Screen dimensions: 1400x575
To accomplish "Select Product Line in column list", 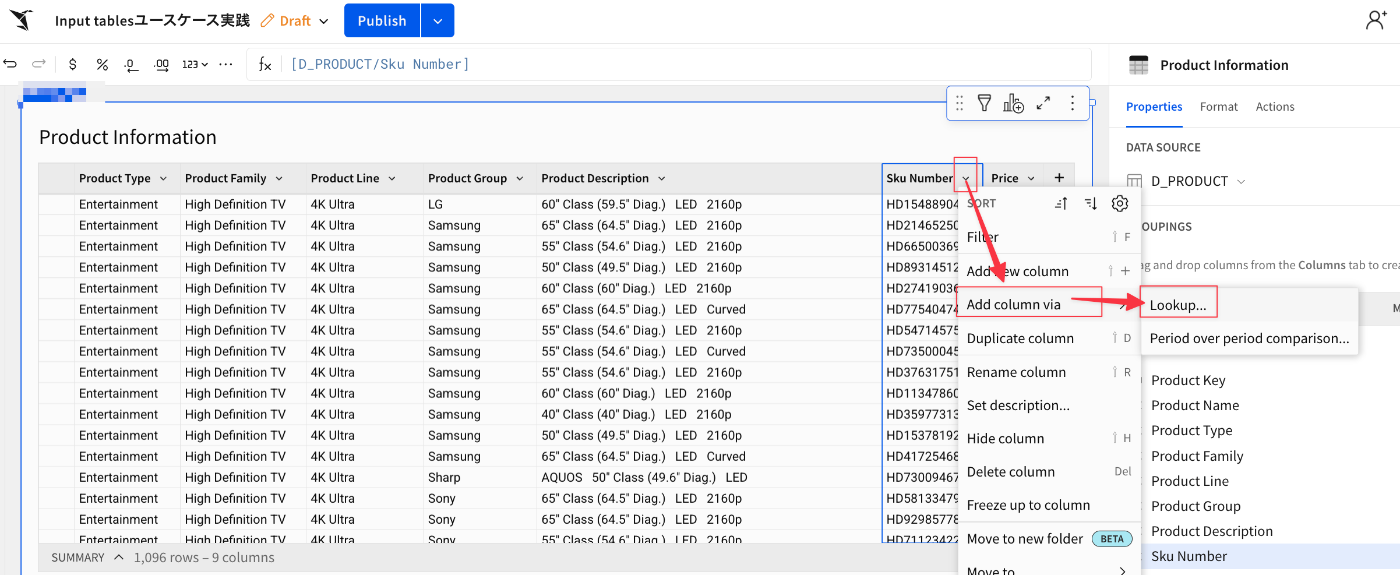I will click(1190, 481).
